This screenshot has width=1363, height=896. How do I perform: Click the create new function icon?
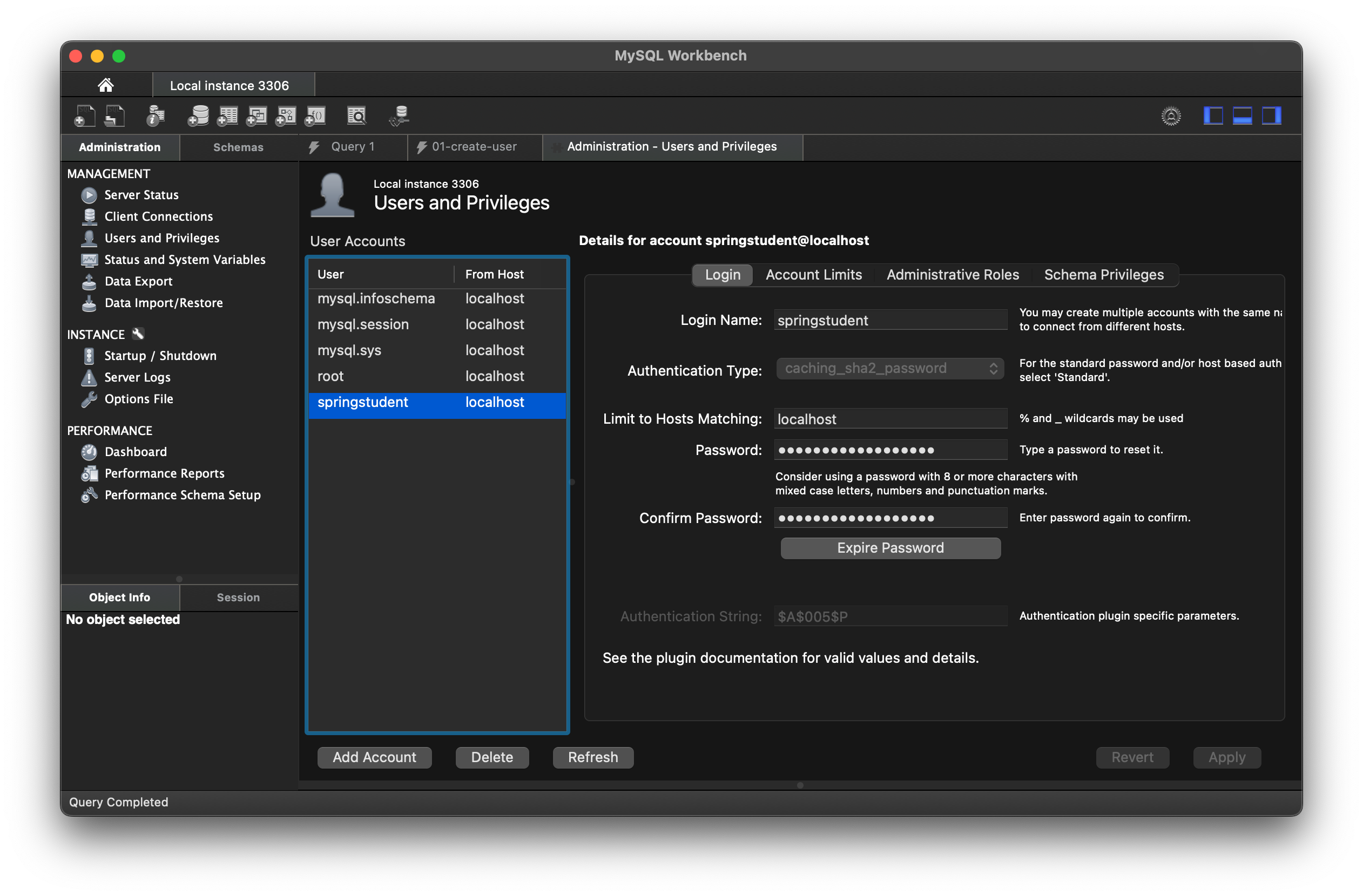pos(315,116)
